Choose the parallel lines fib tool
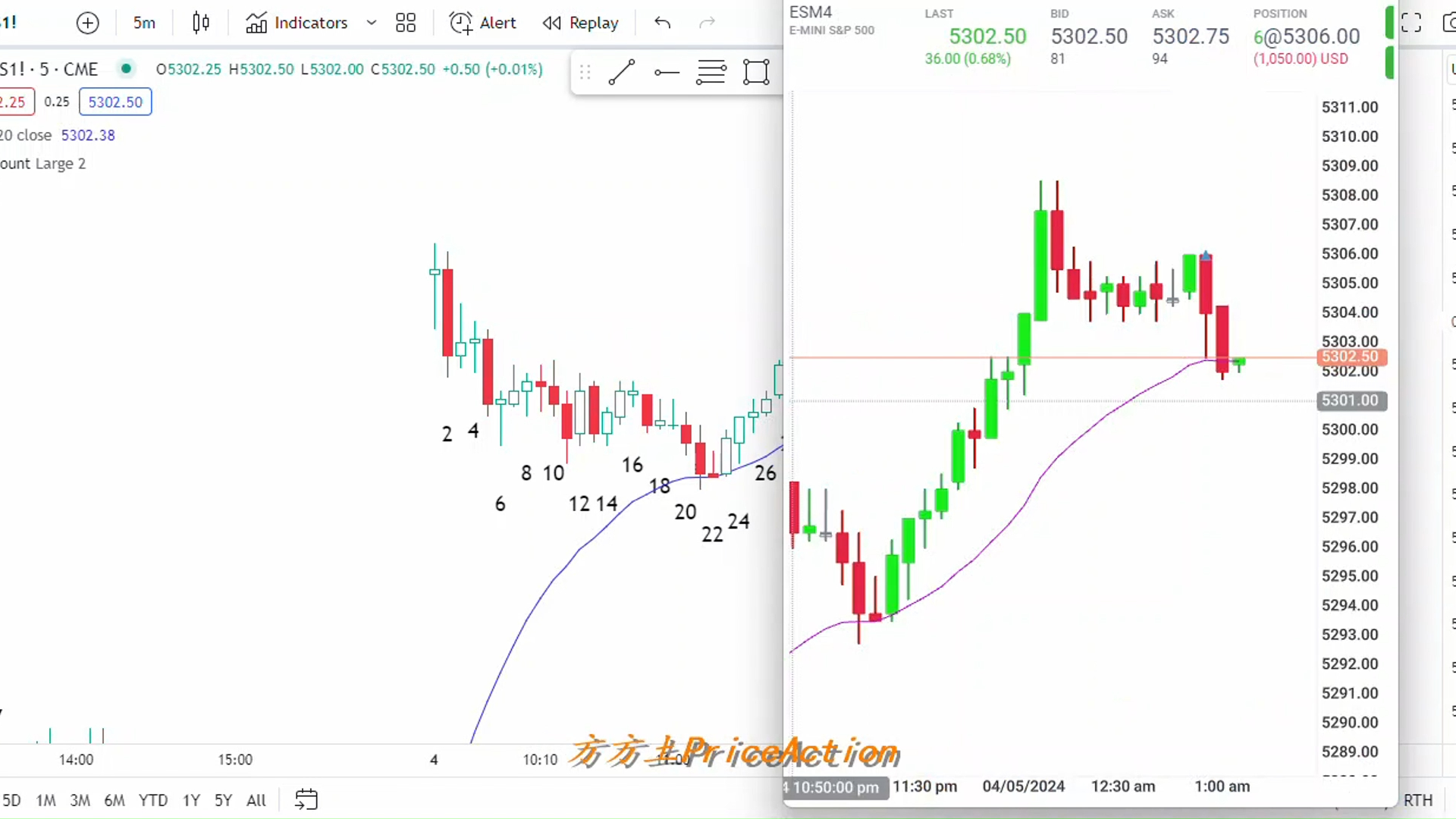 [711, 72]
